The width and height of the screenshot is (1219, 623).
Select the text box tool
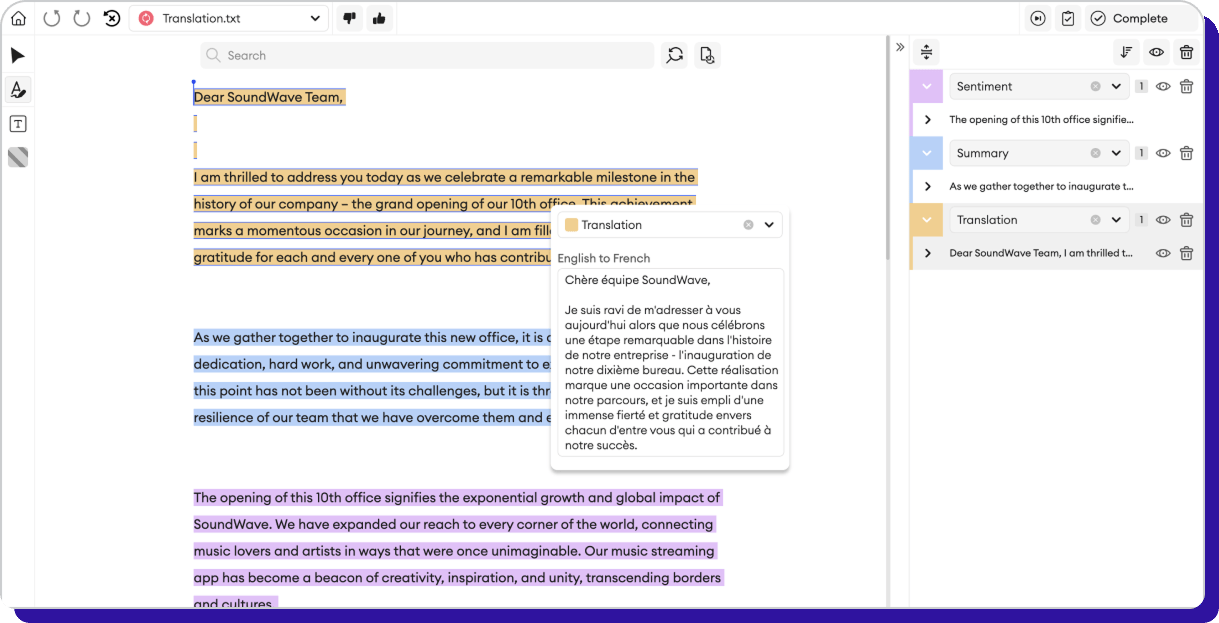pyautogui.click(x=18, y=124)
